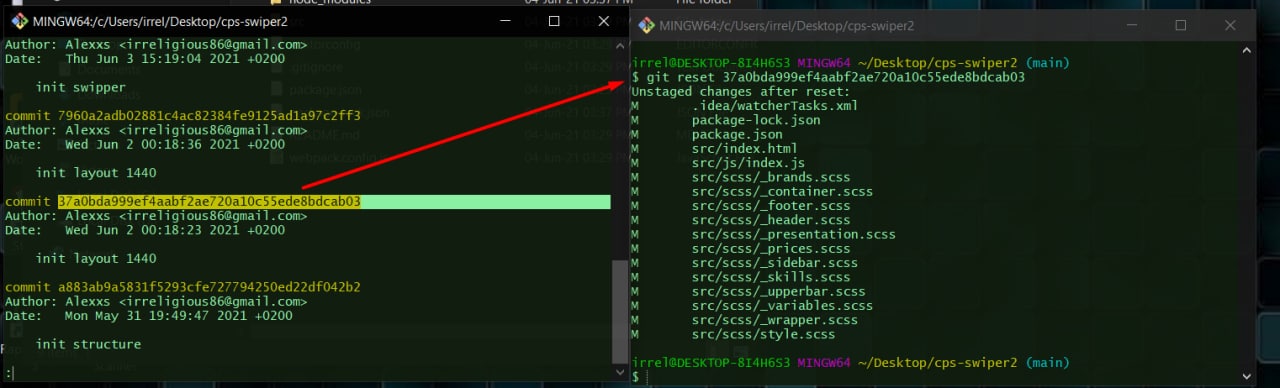Click the left terminal title bar text
The image size is (1280, 388).
pos(160,21)
